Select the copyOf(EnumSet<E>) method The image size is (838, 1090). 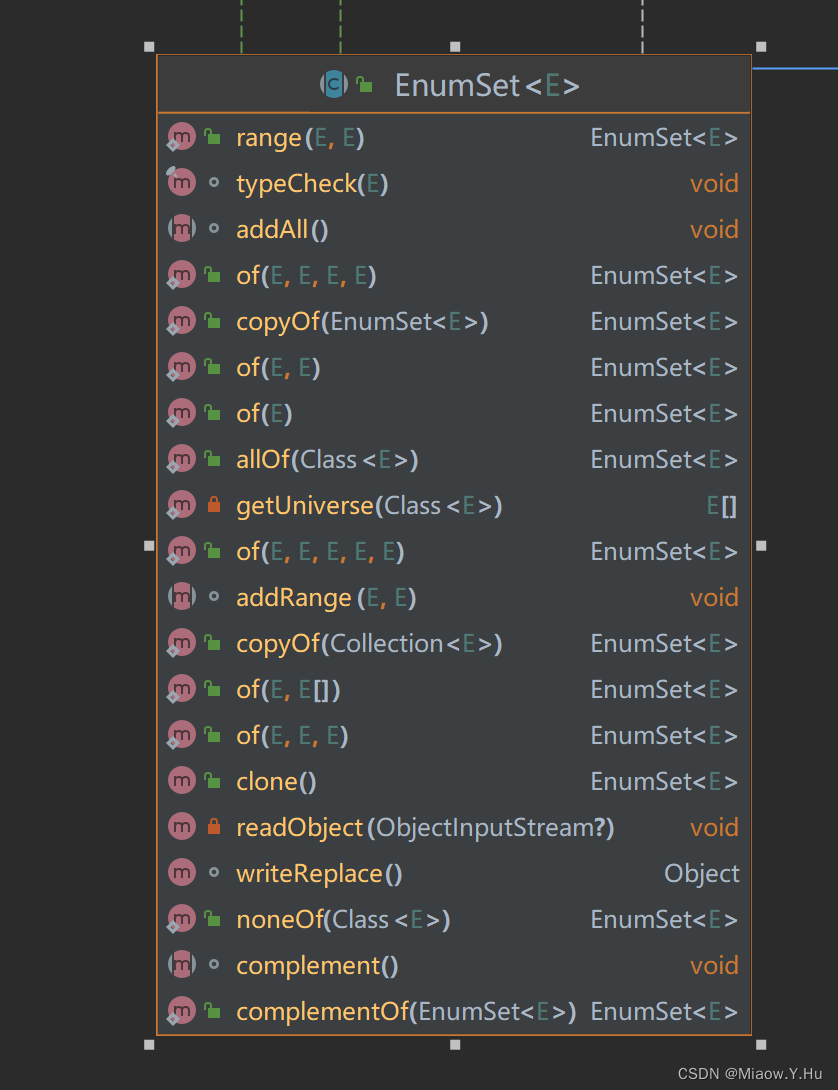pos(362,323)
